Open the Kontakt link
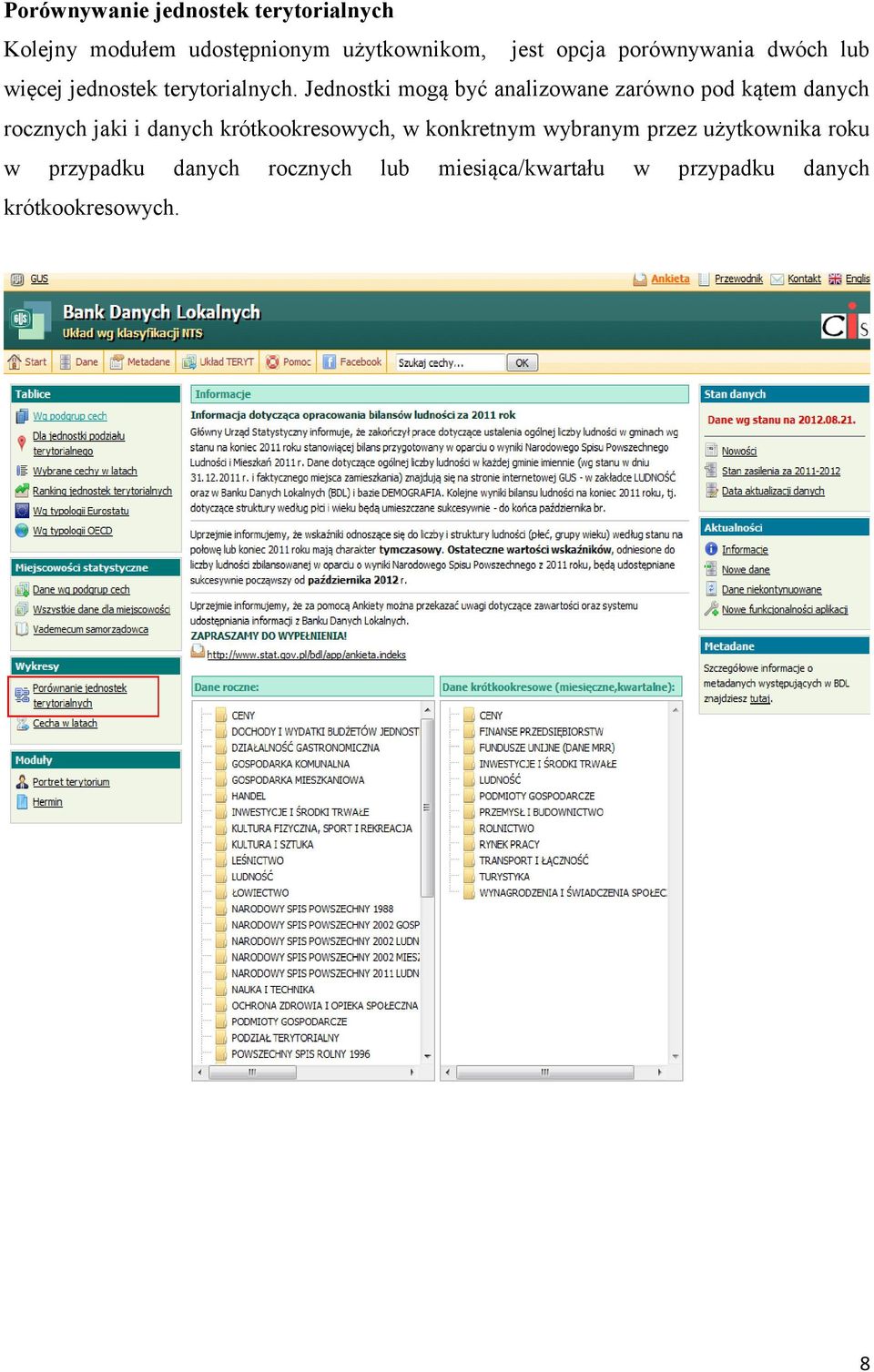This screenshot has height=1372, width=874. [804, 279]
